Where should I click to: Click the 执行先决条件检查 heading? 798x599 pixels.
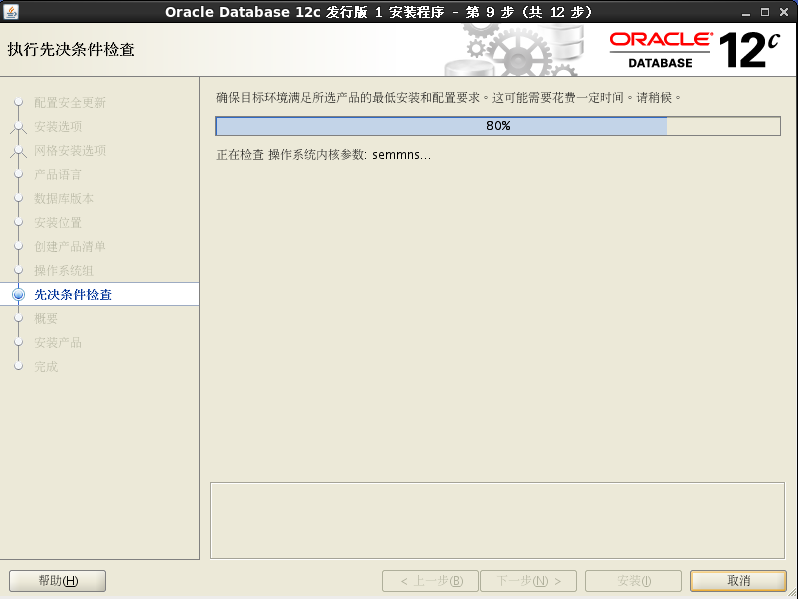(71, 49)
